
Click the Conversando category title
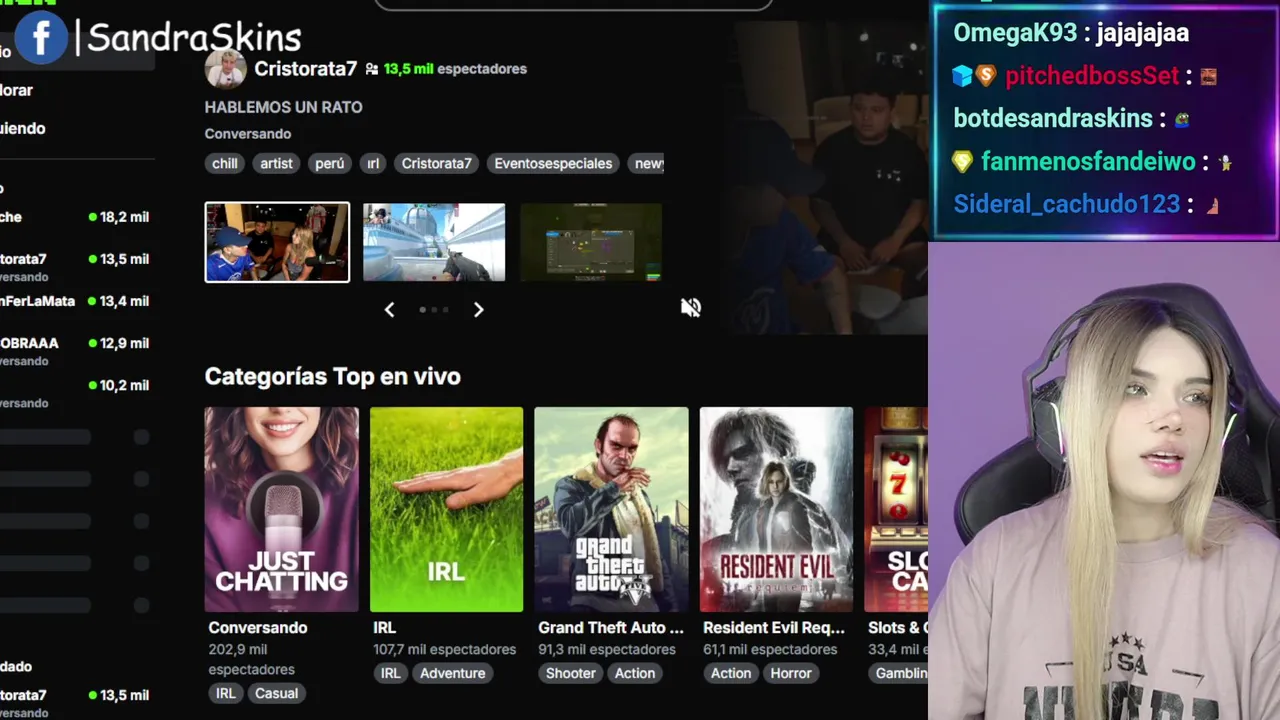(x=258, y=628)
